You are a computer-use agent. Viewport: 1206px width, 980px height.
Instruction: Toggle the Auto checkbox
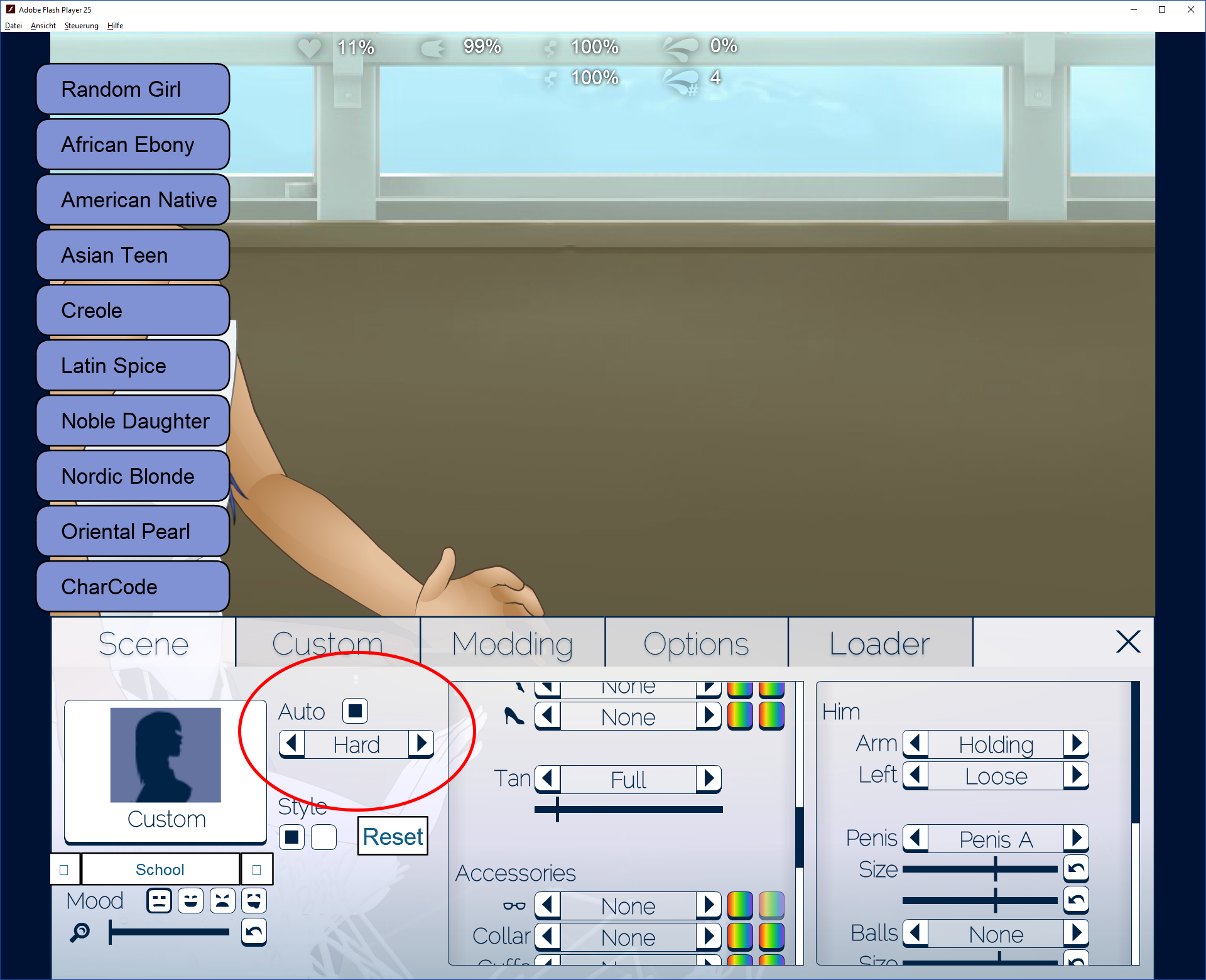[355, 711]
